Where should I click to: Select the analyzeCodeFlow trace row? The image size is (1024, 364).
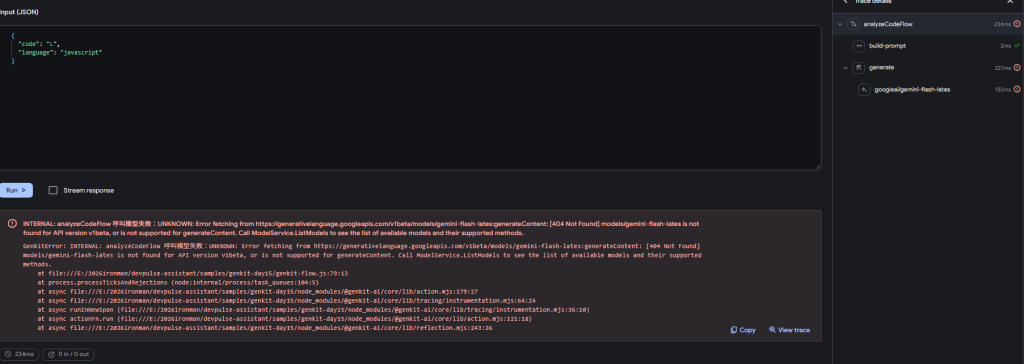click(x=928, y=24)
